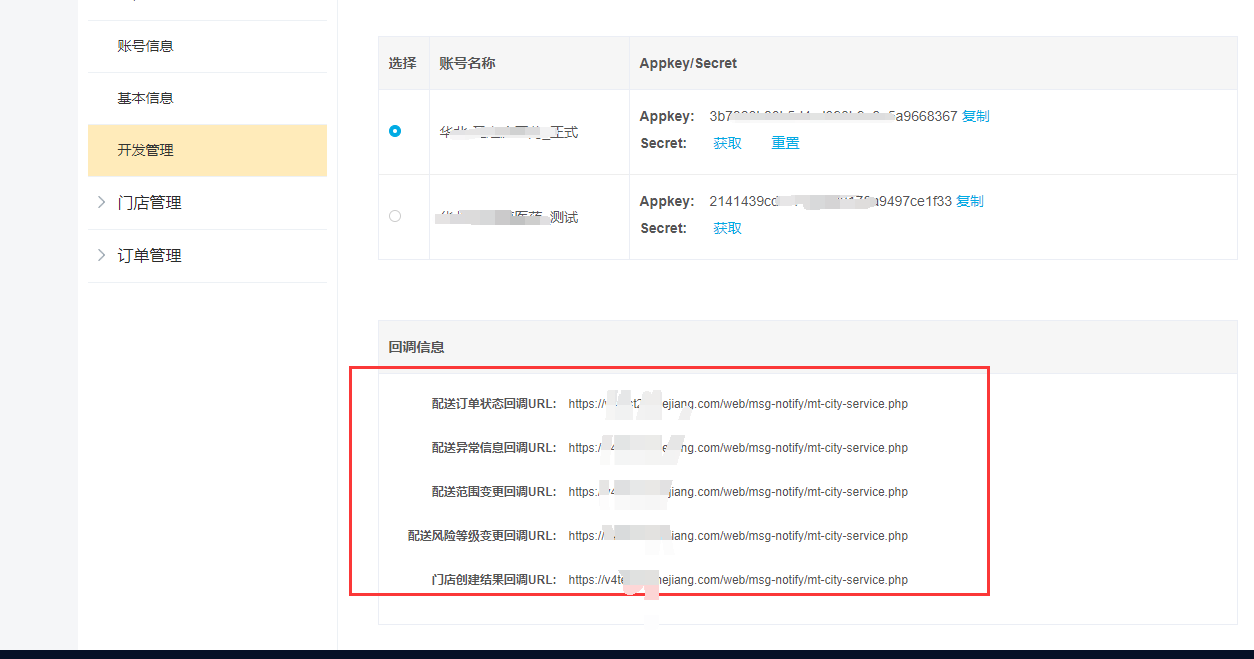Expand the 门店管理 chevron arrow

(101, 202)
